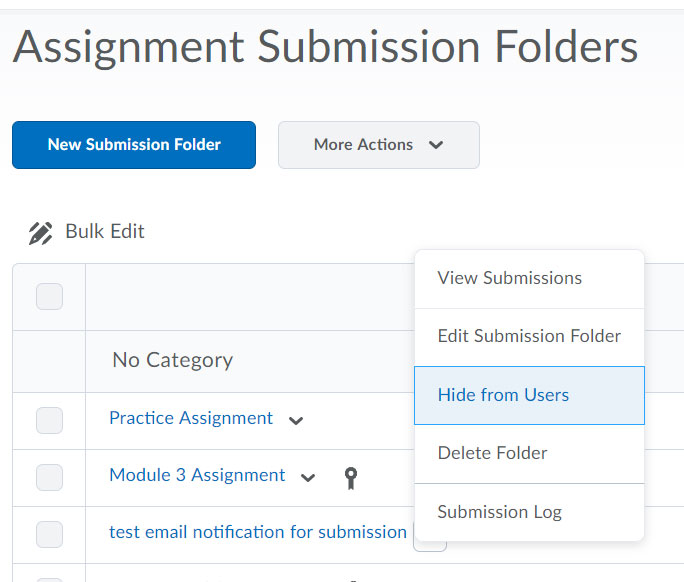Click the No Category row heading
Screen dimensions: 684x582
click(x=172, y=360)
